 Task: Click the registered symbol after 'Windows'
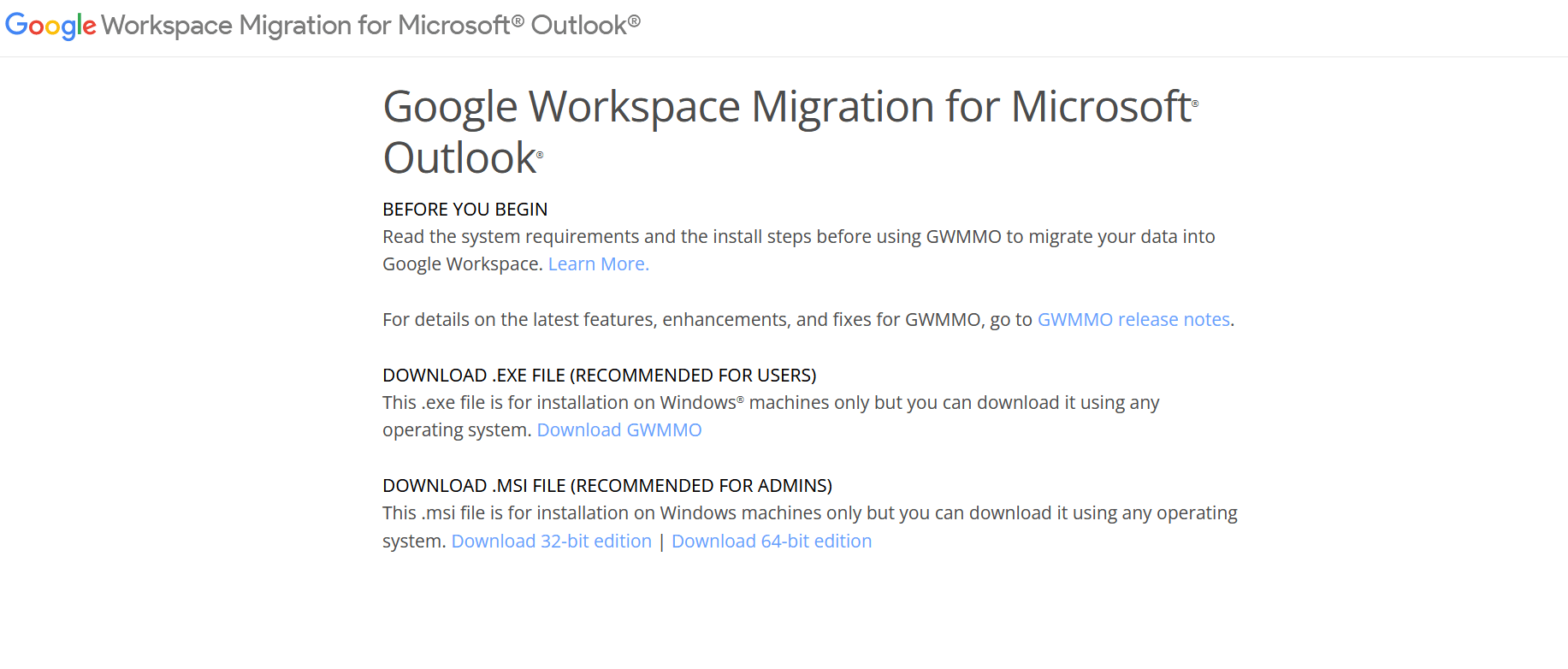(x=740, y=399)
